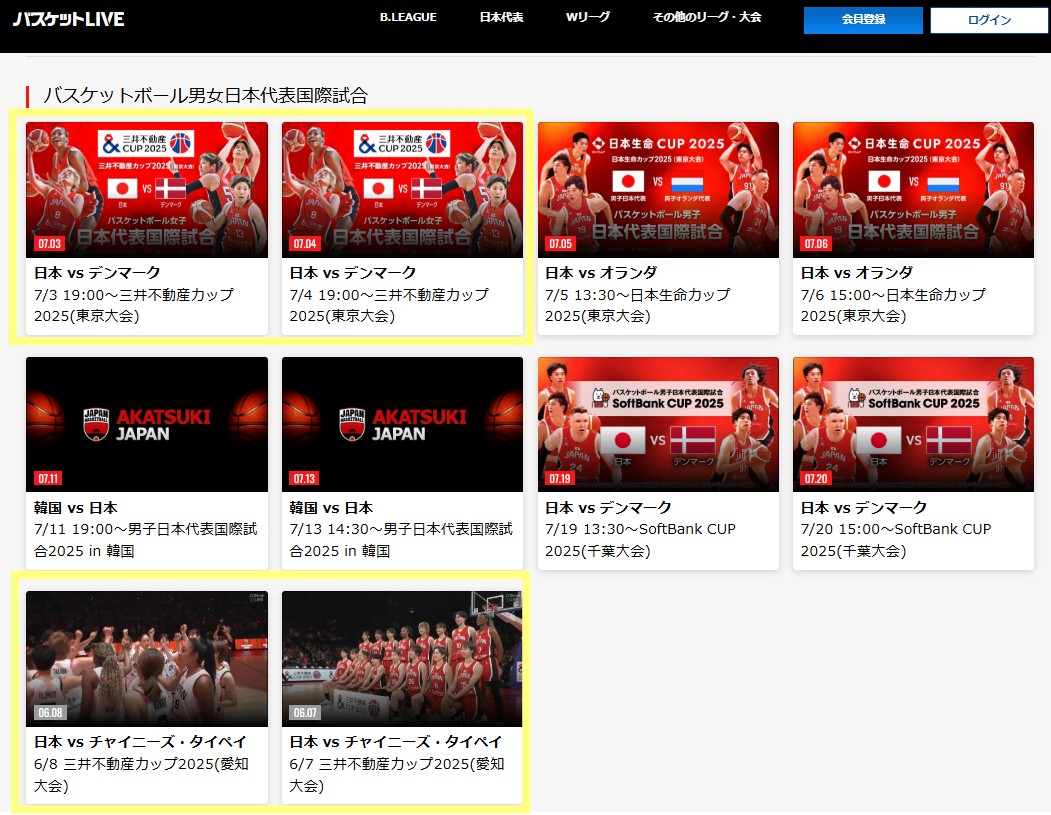Viewport: 1051px width, 815px height.
Task: Click the 7/5 13:30 日本 vs オランダ title
Action: point(601,273)
